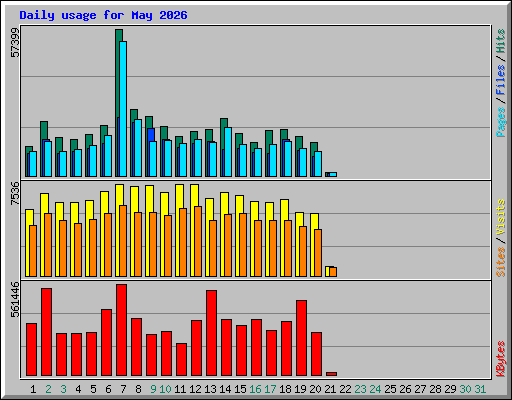512x400 pixels.
Task: Click the 57399 axis value
Action: pos(15,43)
